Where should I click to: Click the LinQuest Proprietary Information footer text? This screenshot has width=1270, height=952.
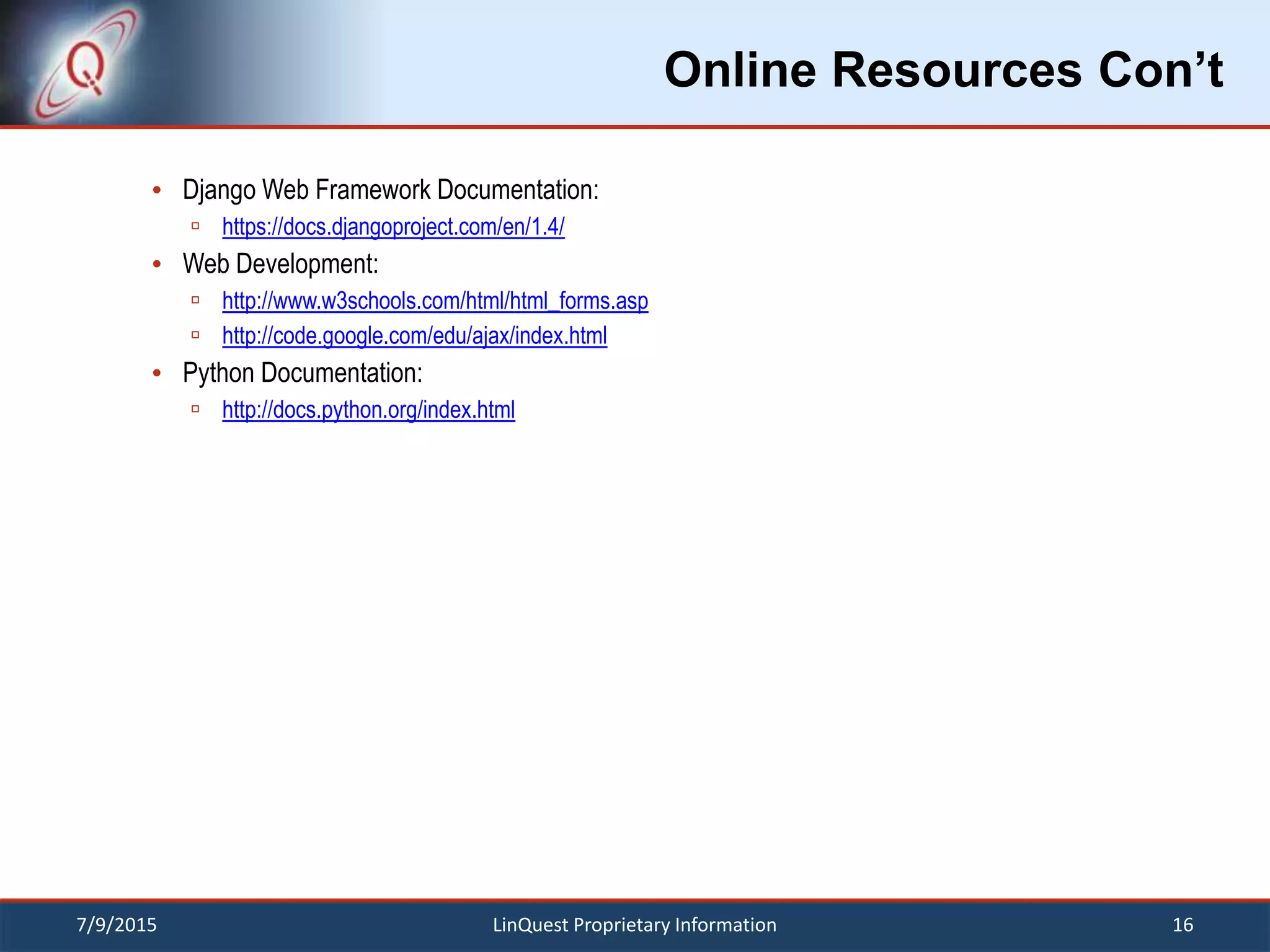(634, 925)
